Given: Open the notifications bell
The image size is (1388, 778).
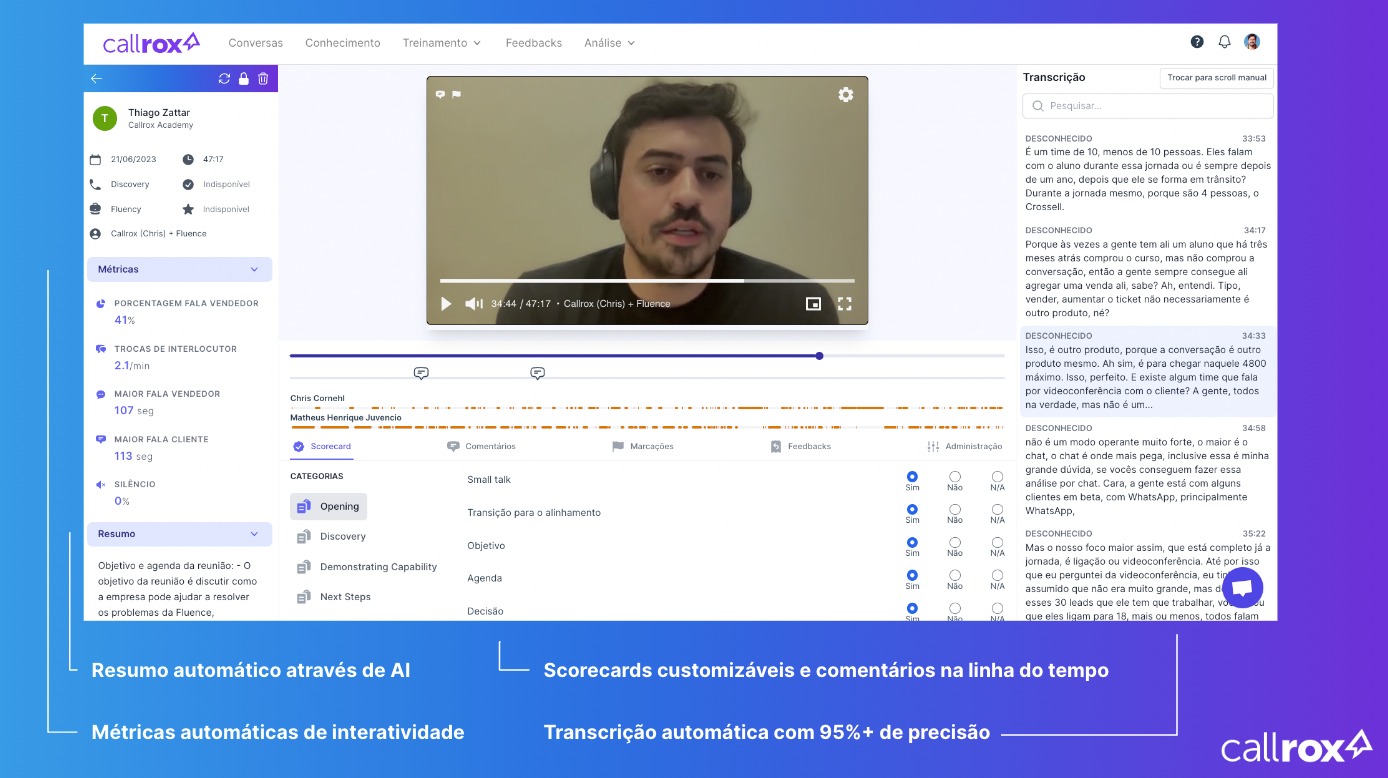Looking at the screenshot, I should click(1224, 42).
